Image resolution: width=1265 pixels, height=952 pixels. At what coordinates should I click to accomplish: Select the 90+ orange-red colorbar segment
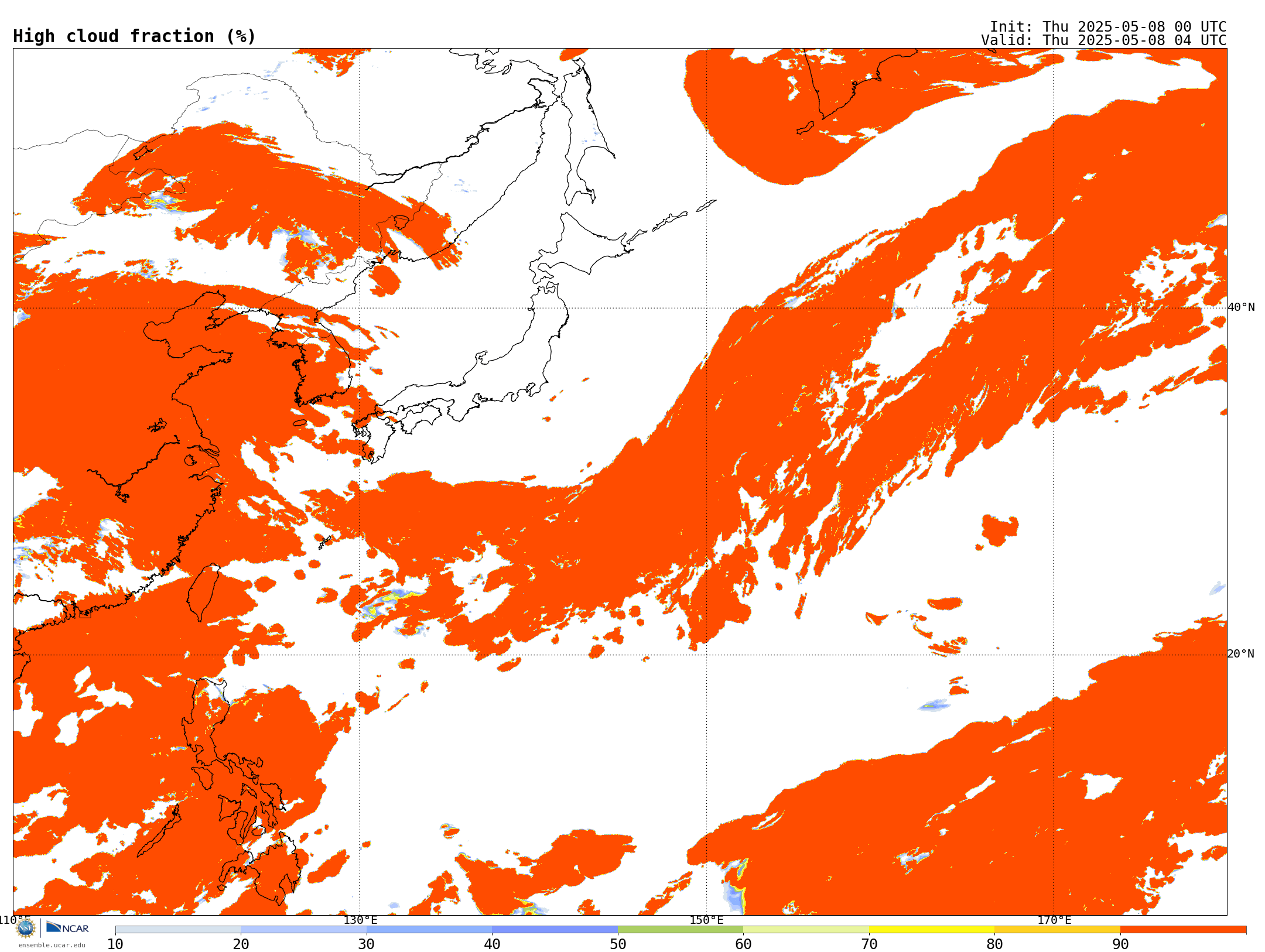tap(1183, 930)
